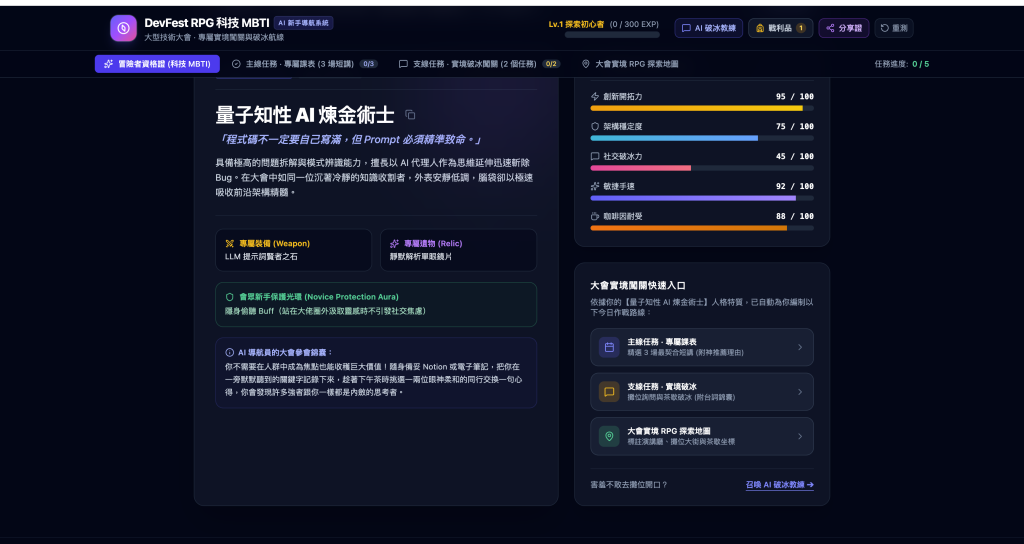Click the 專屬遺物 card with 靜默解析單眼鏡片
1024x544 pixels.
[458, 249]
